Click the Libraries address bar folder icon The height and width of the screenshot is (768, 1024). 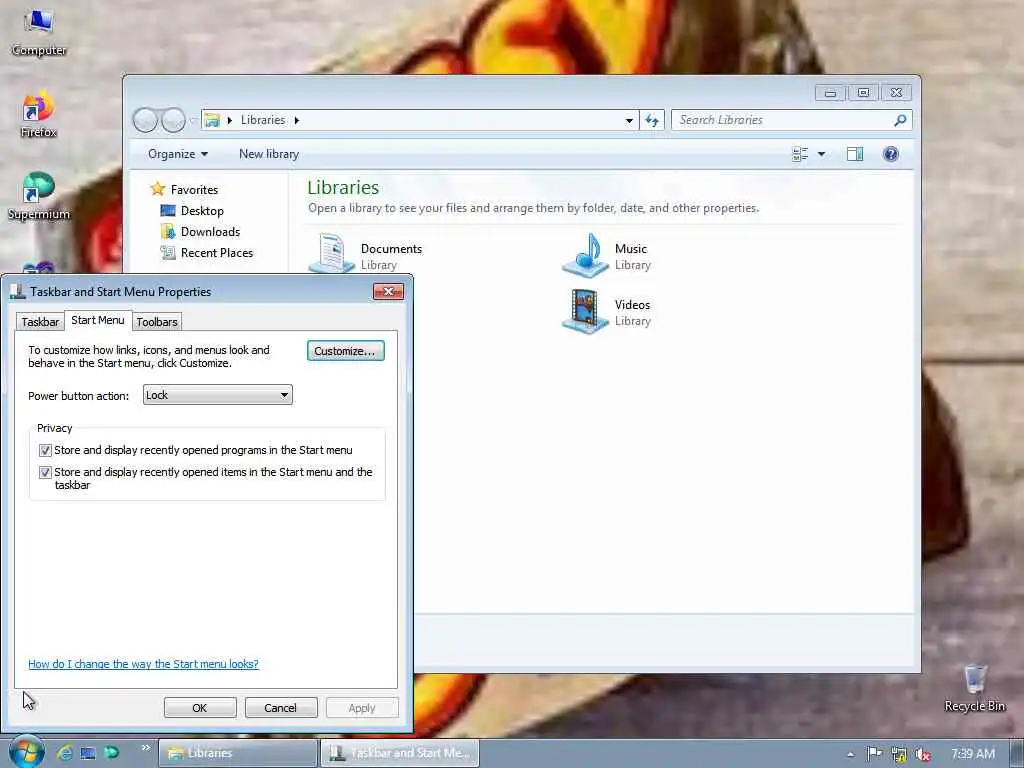[x=212, y=120]
